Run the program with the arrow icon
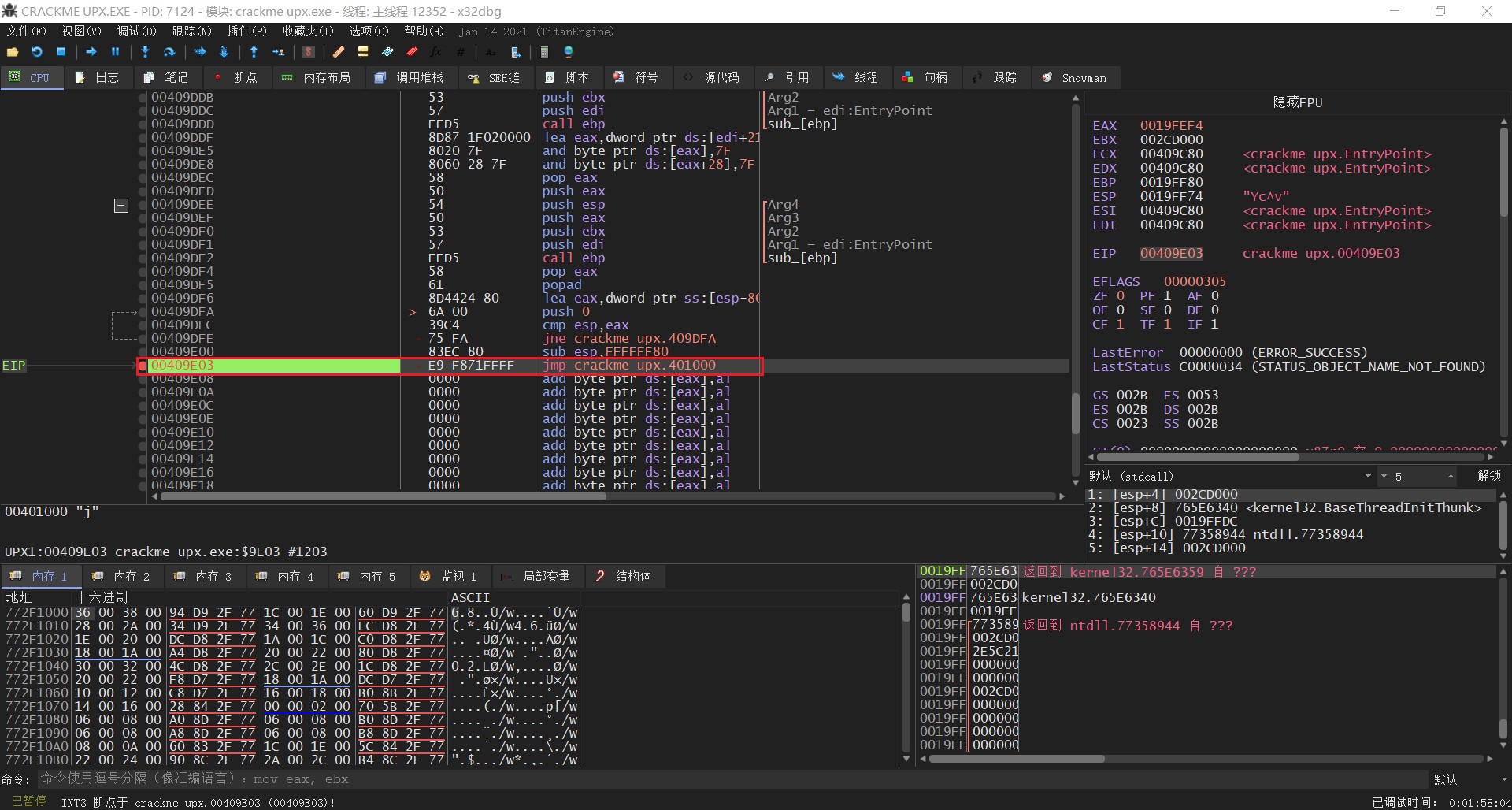 click(91, 52)
